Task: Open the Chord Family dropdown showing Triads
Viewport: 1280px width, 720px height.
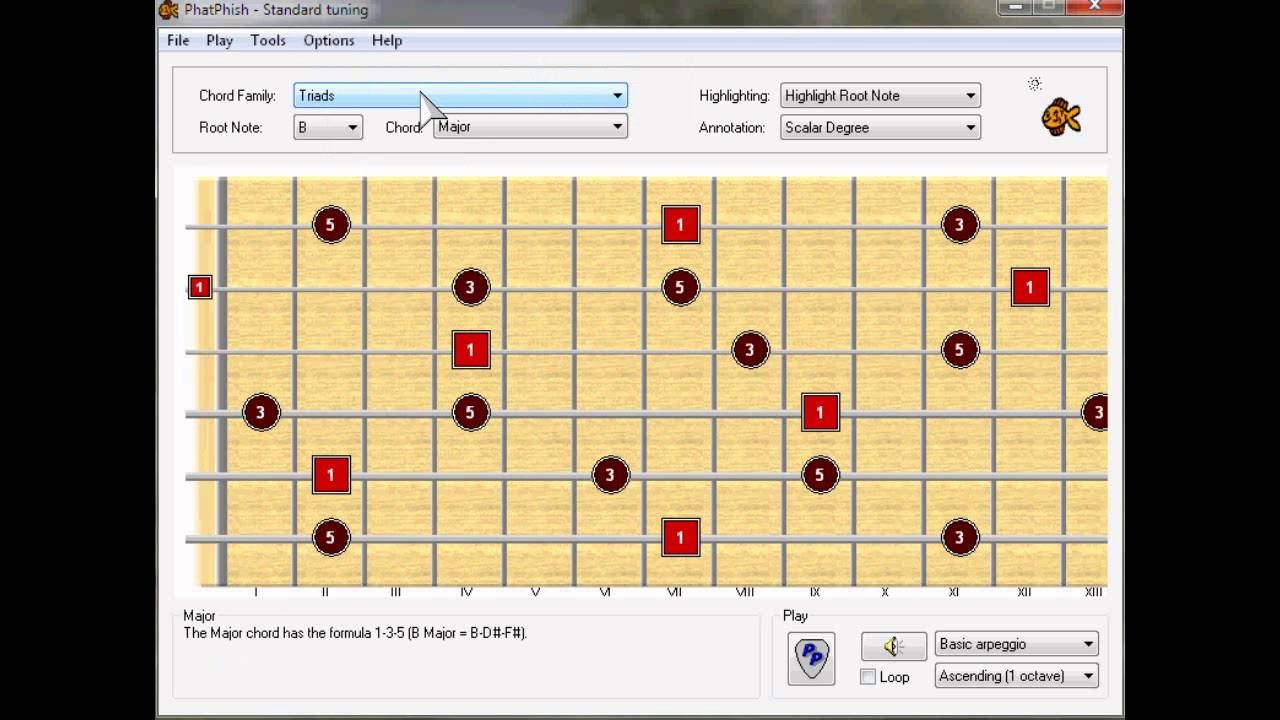Action: pos(460,96)
